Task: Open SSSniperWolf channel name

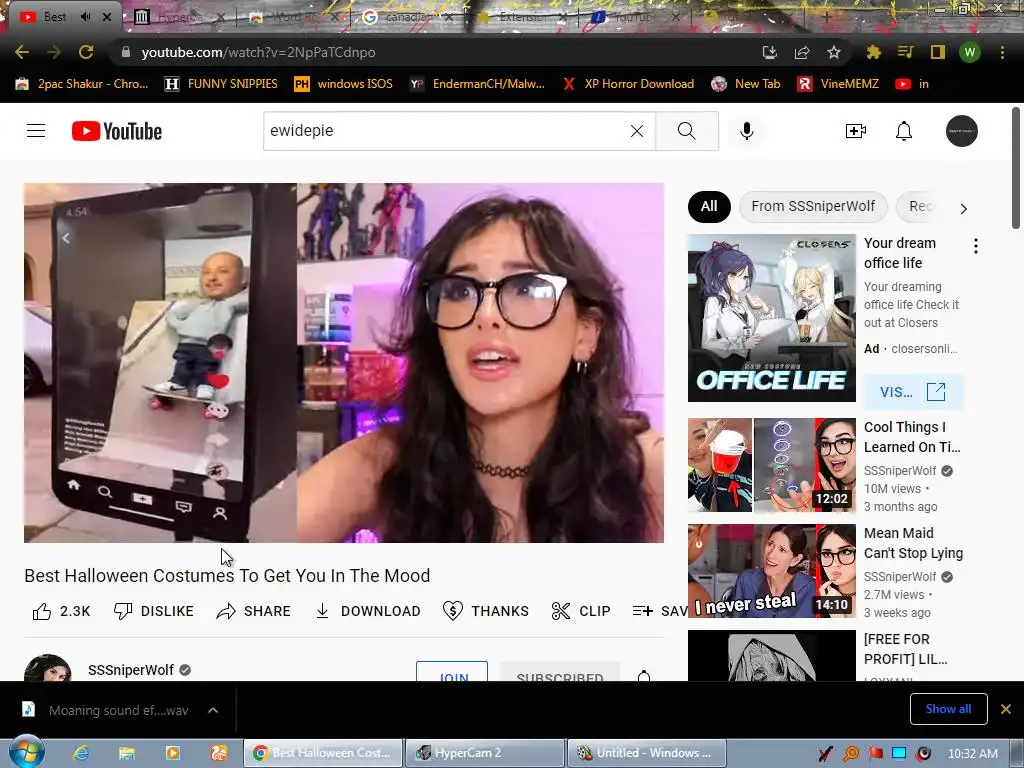Action: click(131, 670)
